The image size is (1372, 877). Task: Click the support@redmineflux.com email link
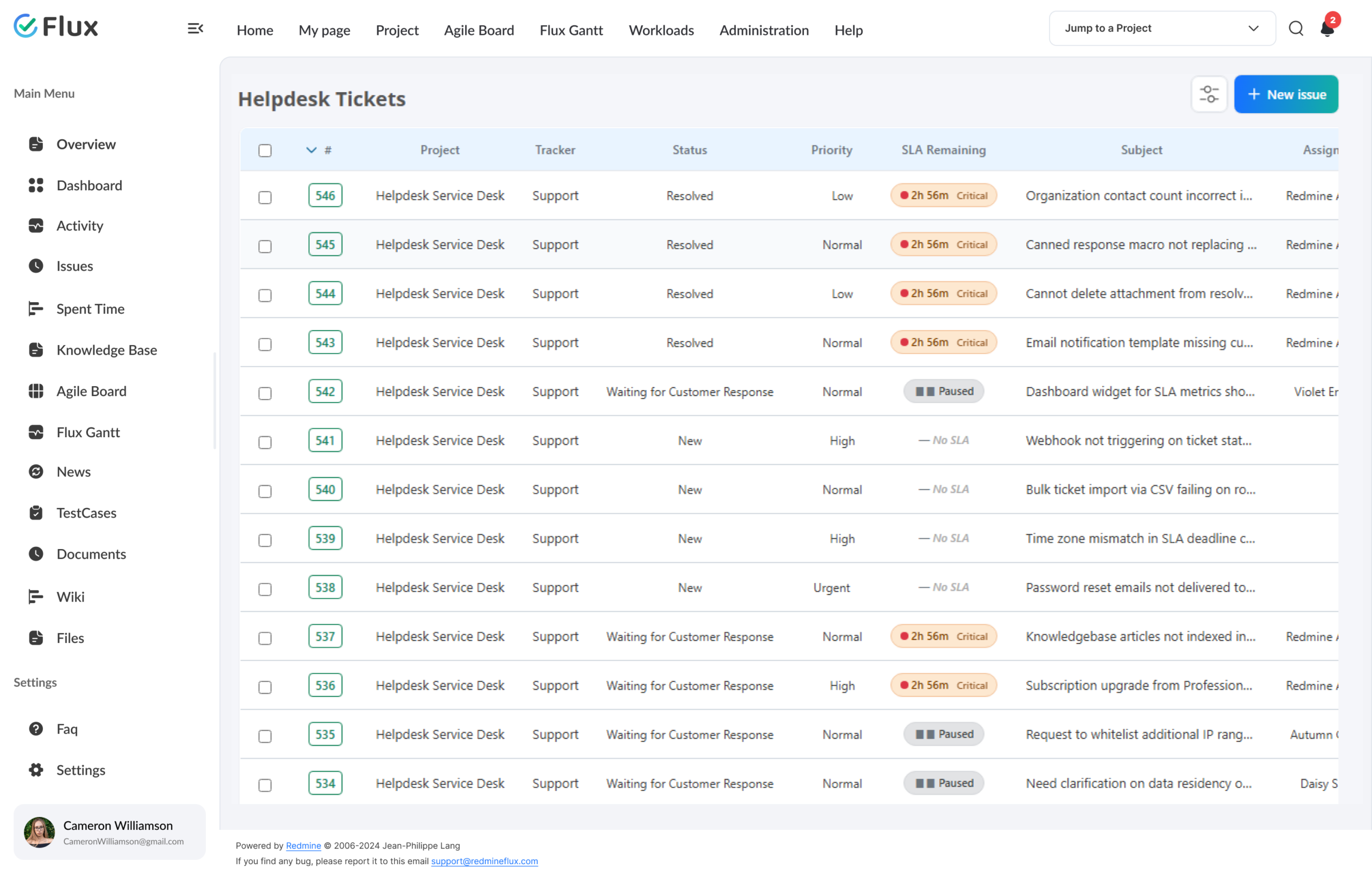[x=484, y=861]
